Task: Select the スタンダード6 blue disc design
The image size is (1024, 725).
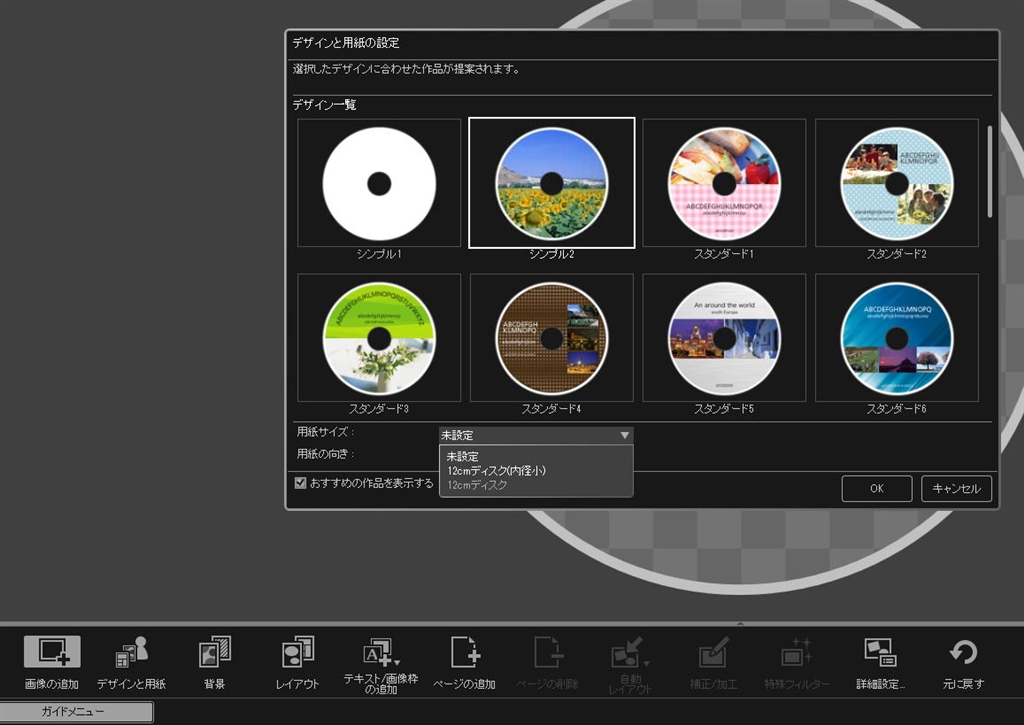Action: 897,338
